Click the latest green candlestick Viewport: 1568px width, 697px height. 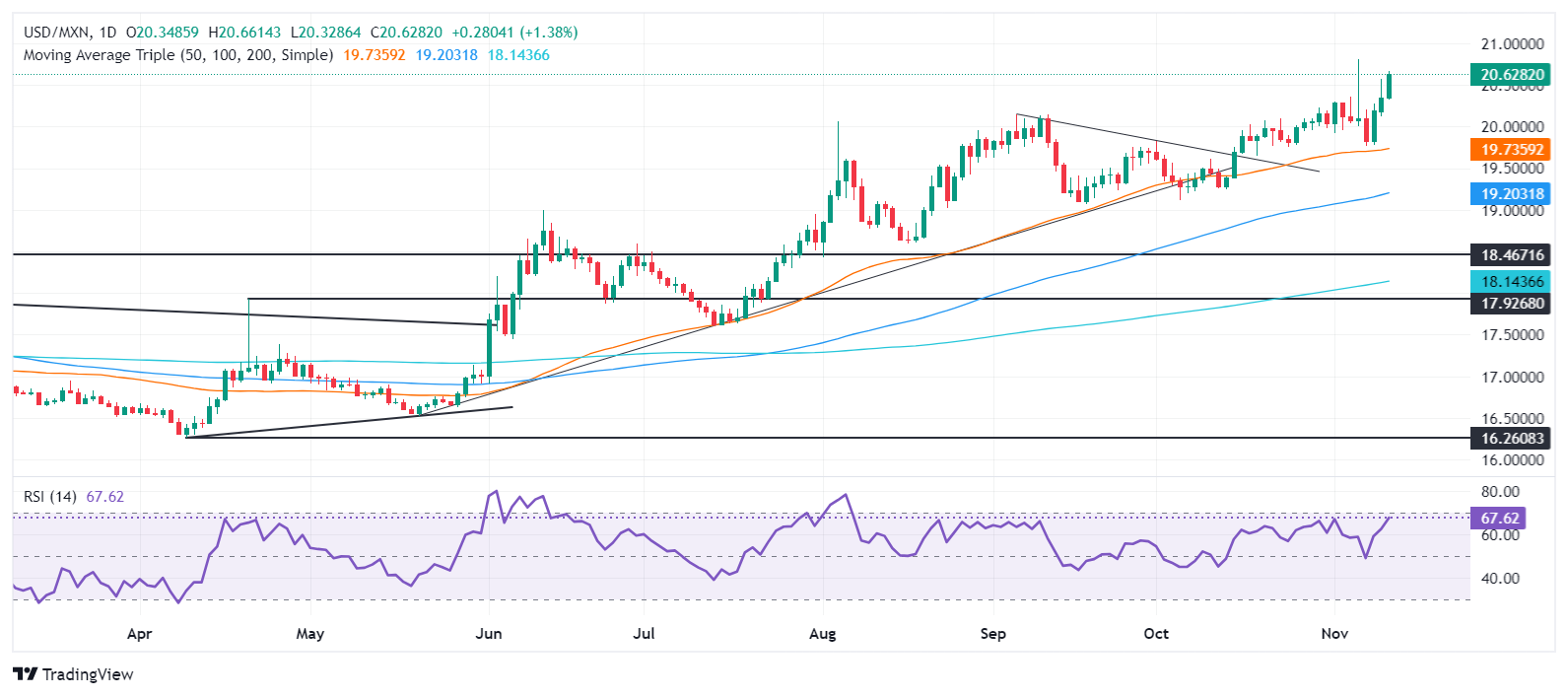[1389, 86]
